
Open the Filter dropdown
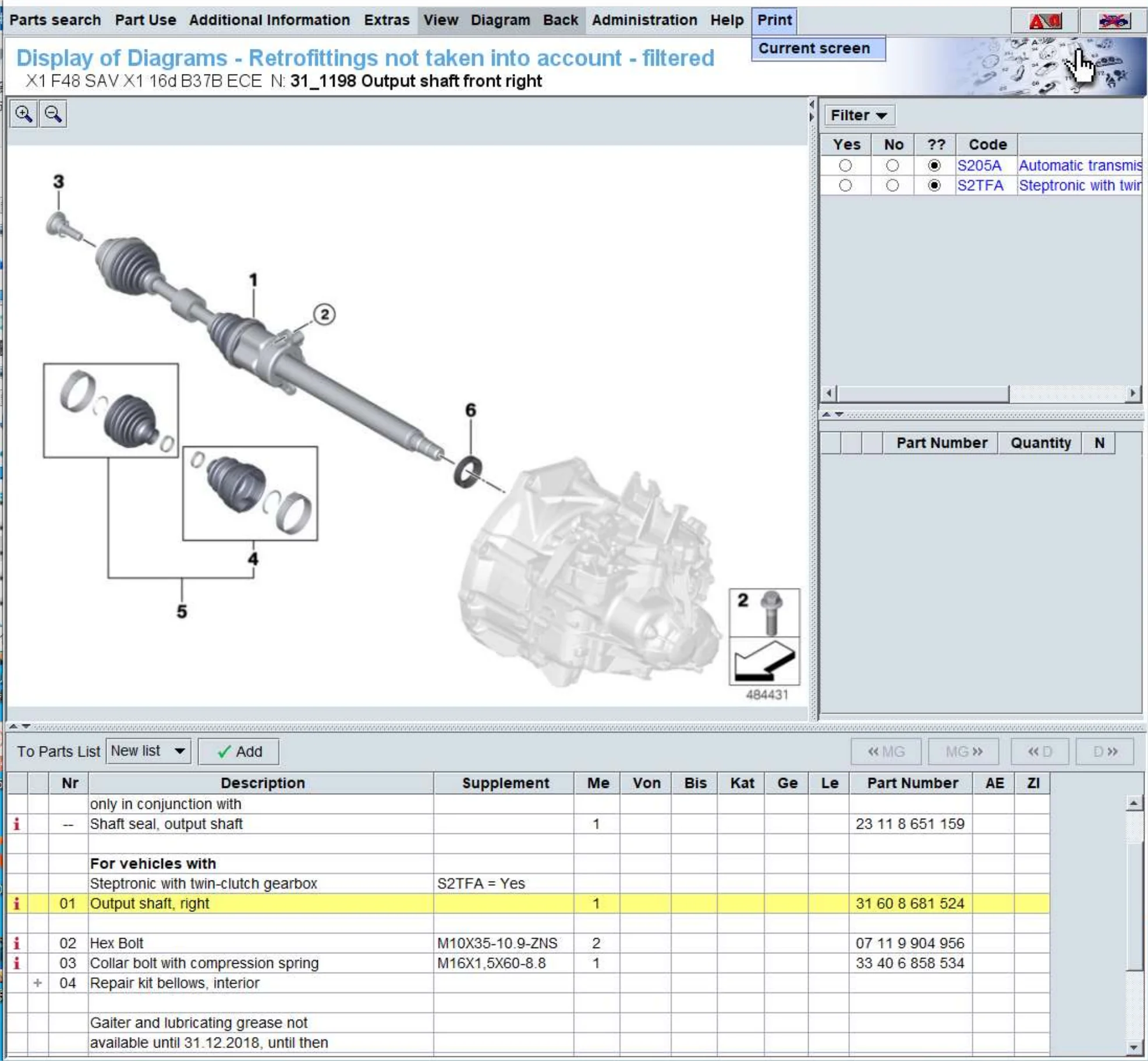tap(859, 115)
